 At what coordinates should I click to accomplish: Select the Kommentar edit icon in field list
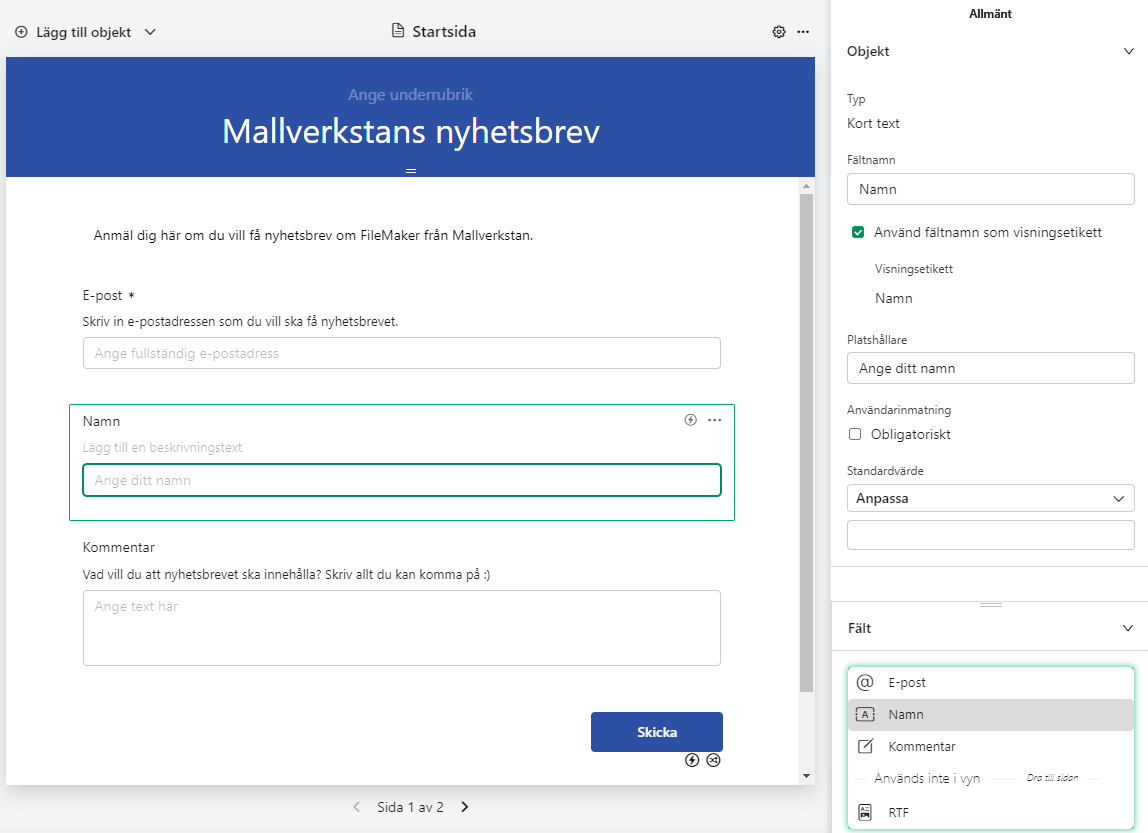(865, 746)
